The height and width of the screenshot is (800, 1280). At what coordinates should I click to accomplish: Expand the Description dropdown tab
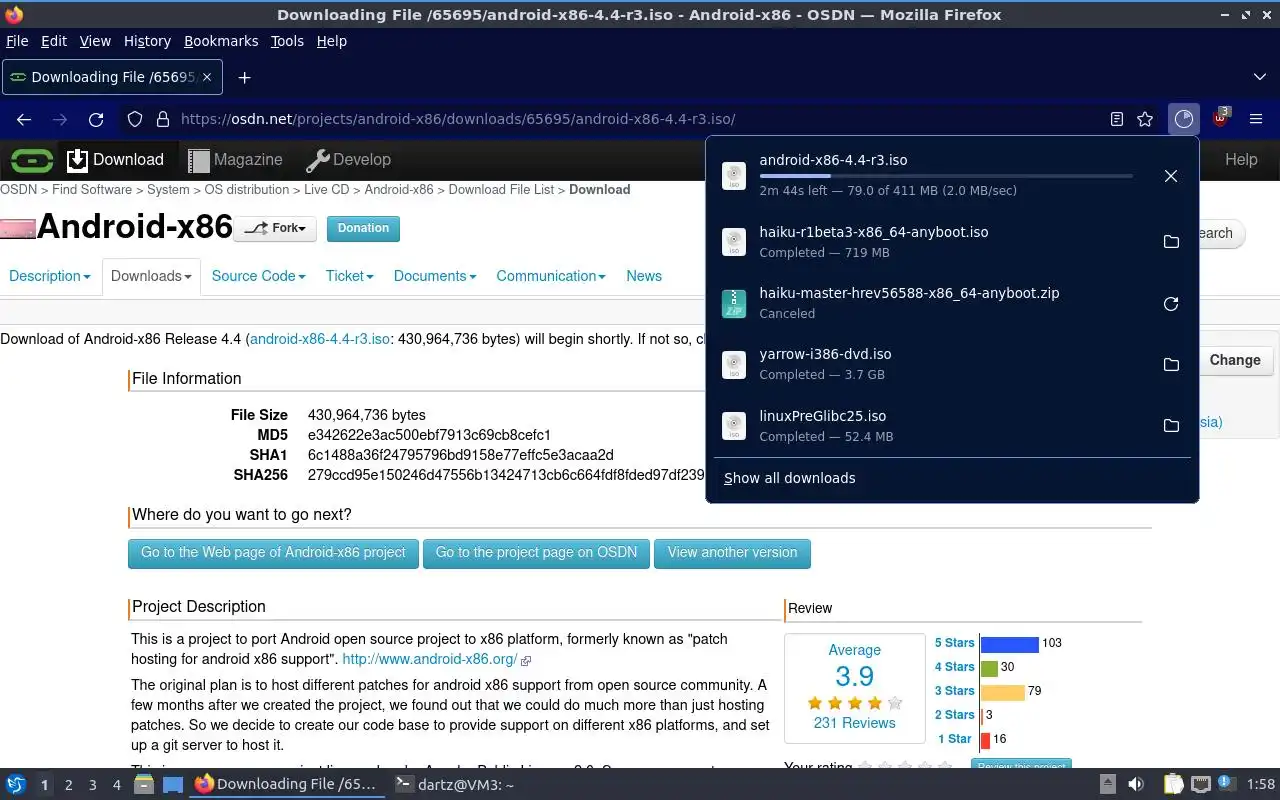(49, 276)
